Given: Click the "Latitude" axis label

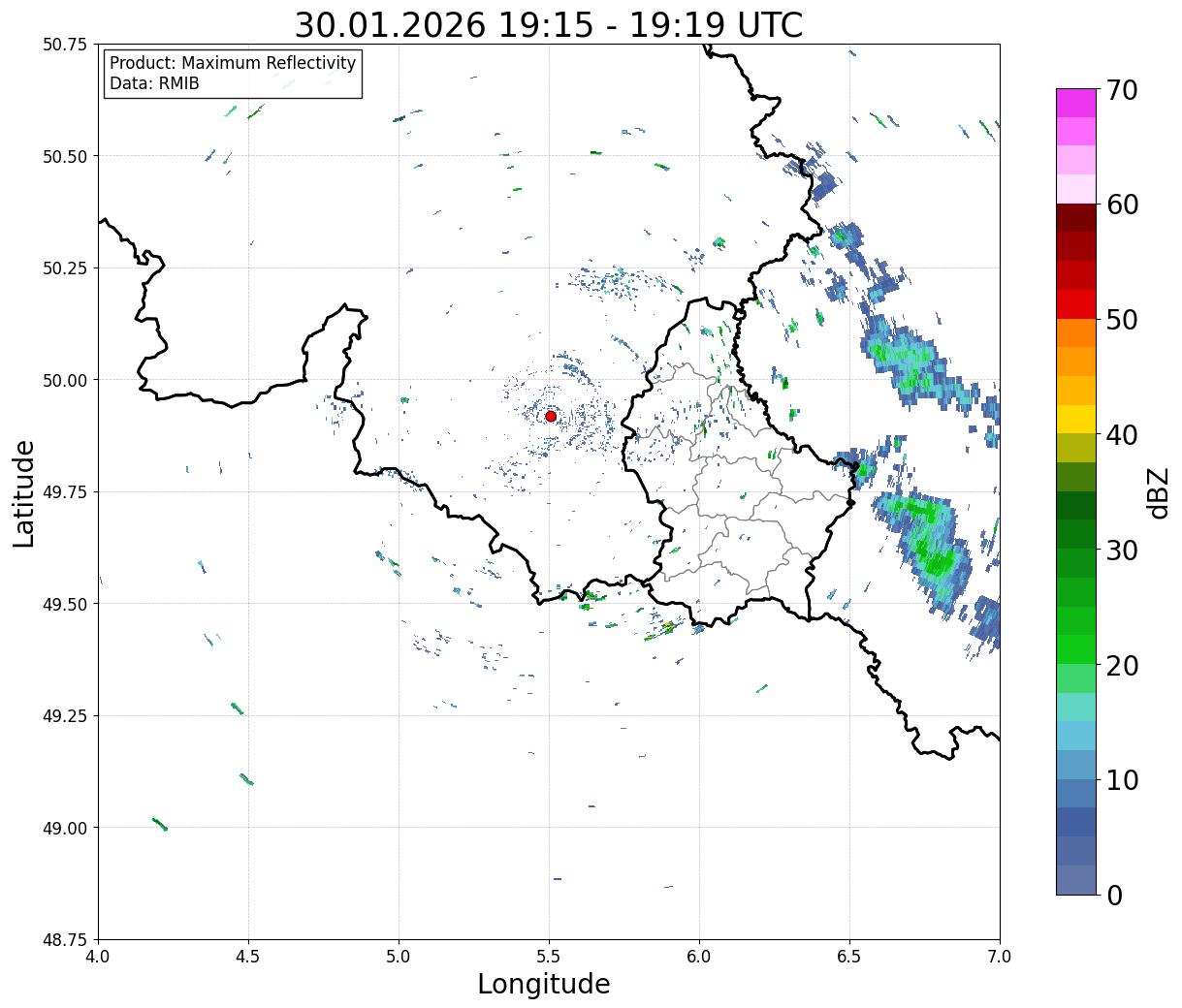Looking at the screenshot, I should (x=24, y=493).
